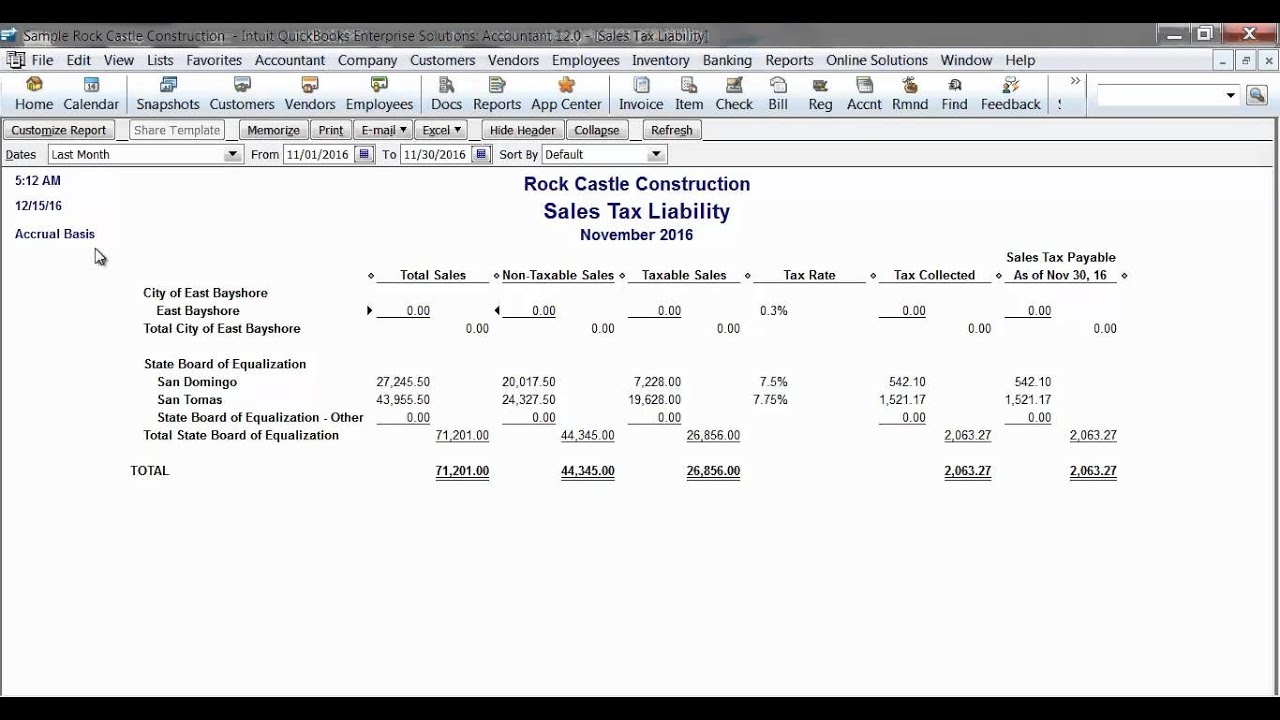The height and width of the screenshot is (720, 1280).
Task: Open the Vendors center icon
Action: pyautogui.click(x=310, y=94)
